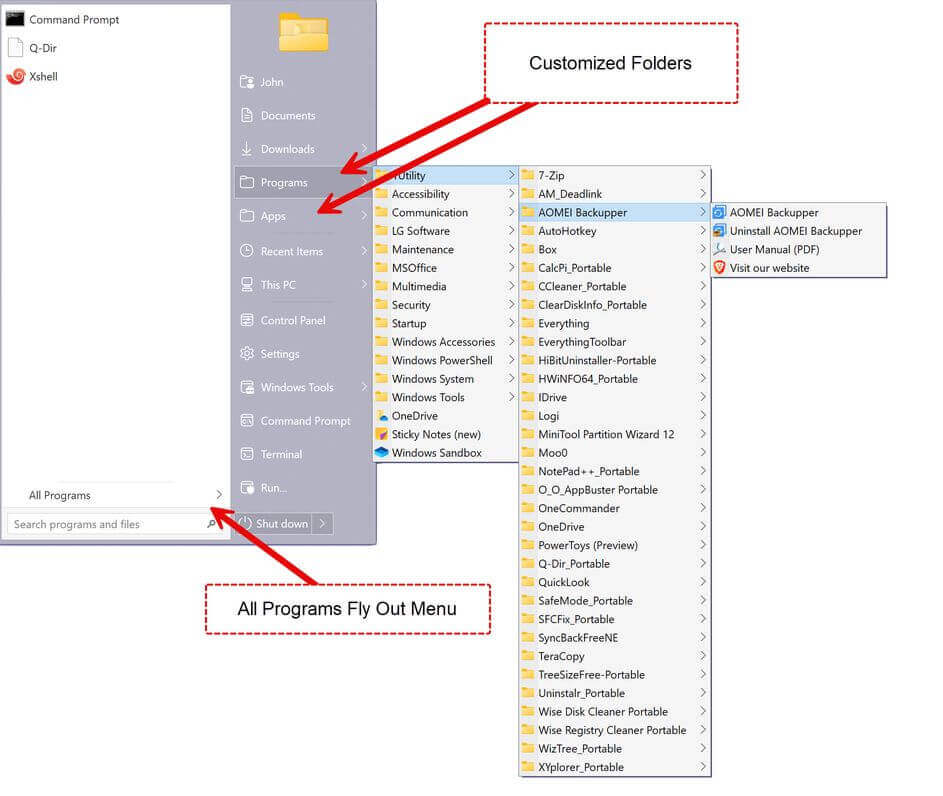Open the AutoHotkey folder

[x=615, y=231]
